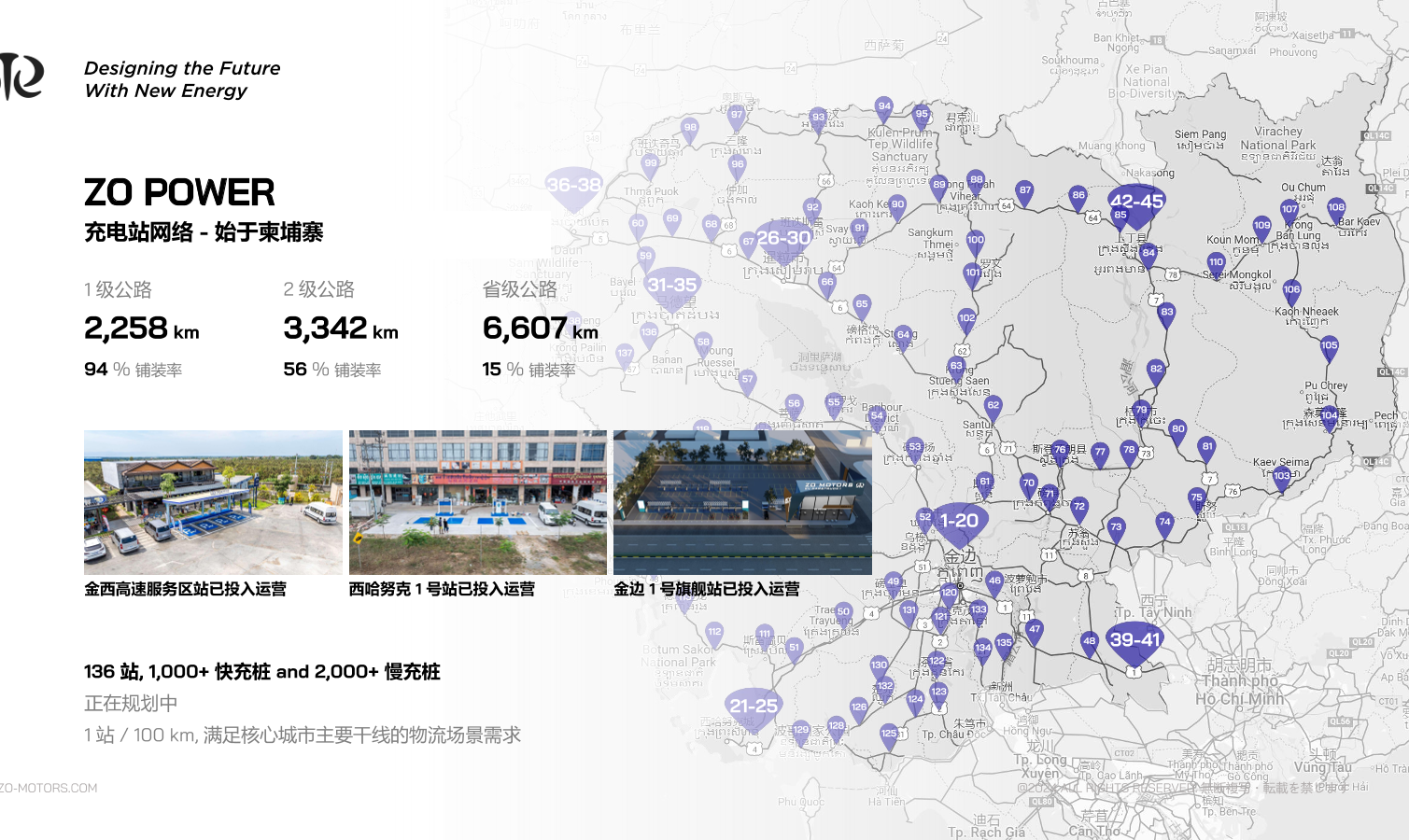Click station pin 105

[x=1330, y=349]
